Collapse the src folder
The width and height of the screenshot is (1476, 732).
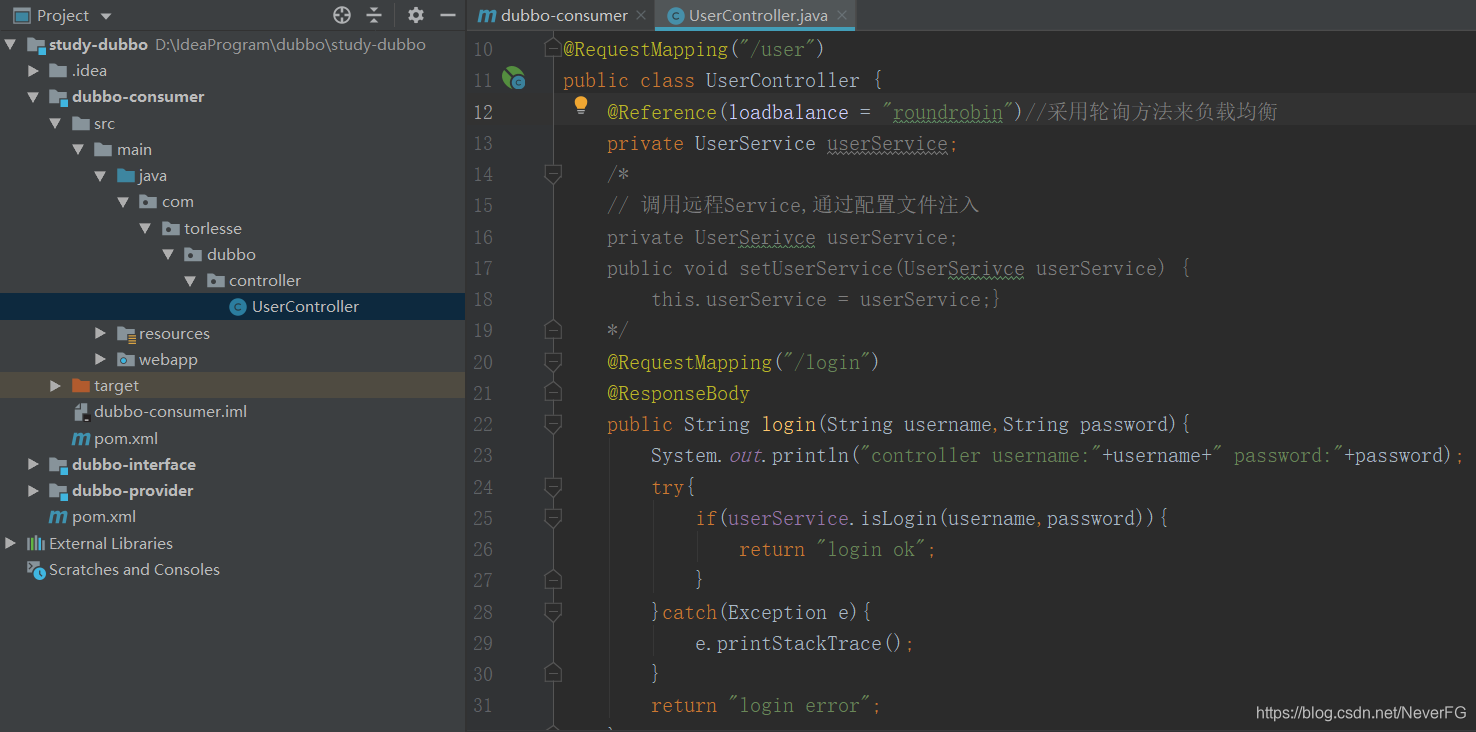56,123
